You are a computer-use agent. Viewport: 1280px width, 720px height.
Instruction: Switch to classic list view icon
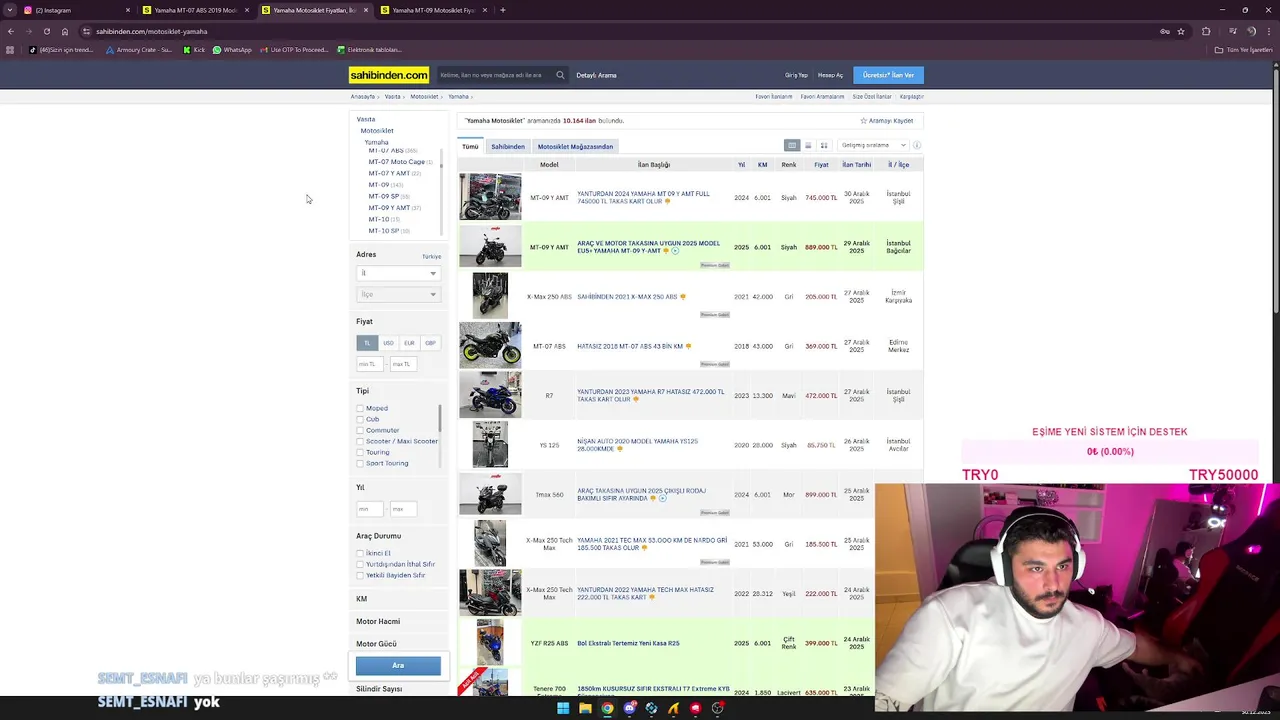[x=792, y=145]
